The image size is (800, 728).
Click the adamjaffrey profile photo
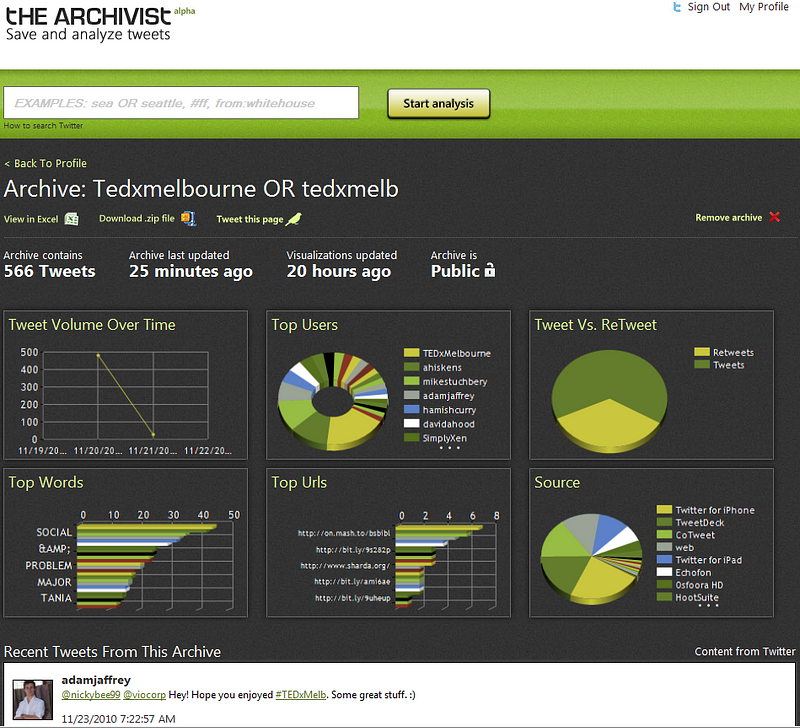point(33,699)
